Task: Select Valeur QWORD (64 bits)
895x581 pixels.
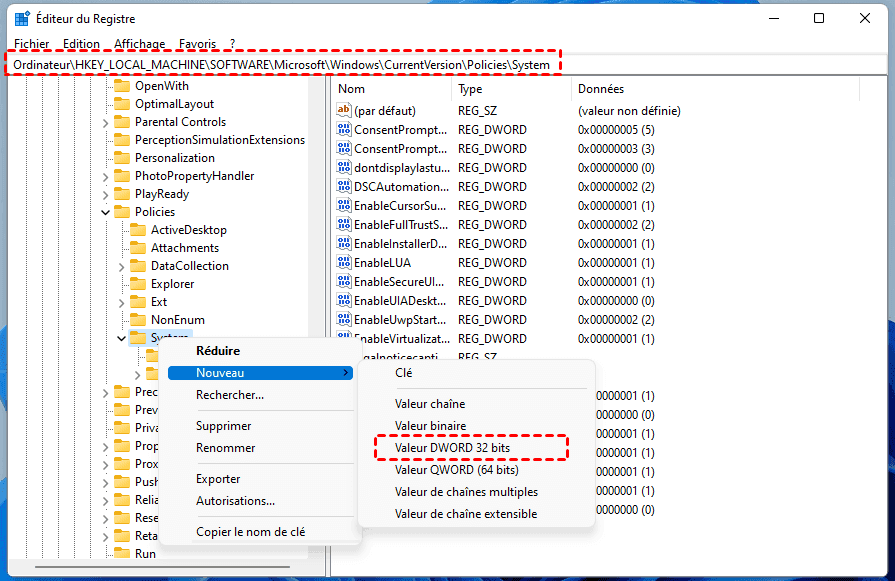Action: click(x=477, y=470)
